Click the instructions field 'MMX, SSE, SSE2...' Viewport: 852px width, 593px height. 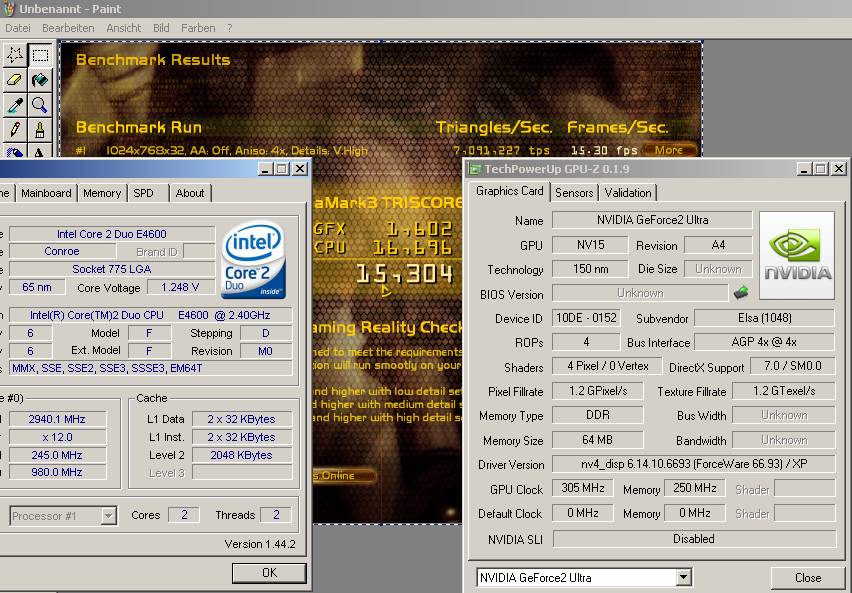click(151, 368)
